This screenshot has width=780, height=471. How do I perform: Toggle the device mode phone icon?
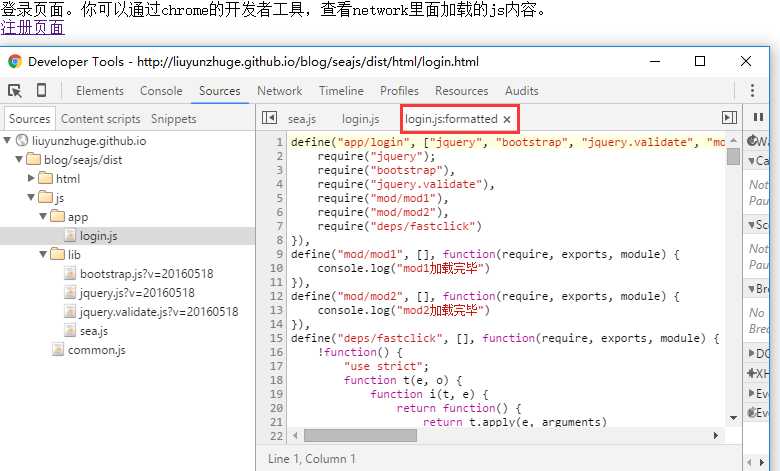pyautogui.click(x=42, y=90)
